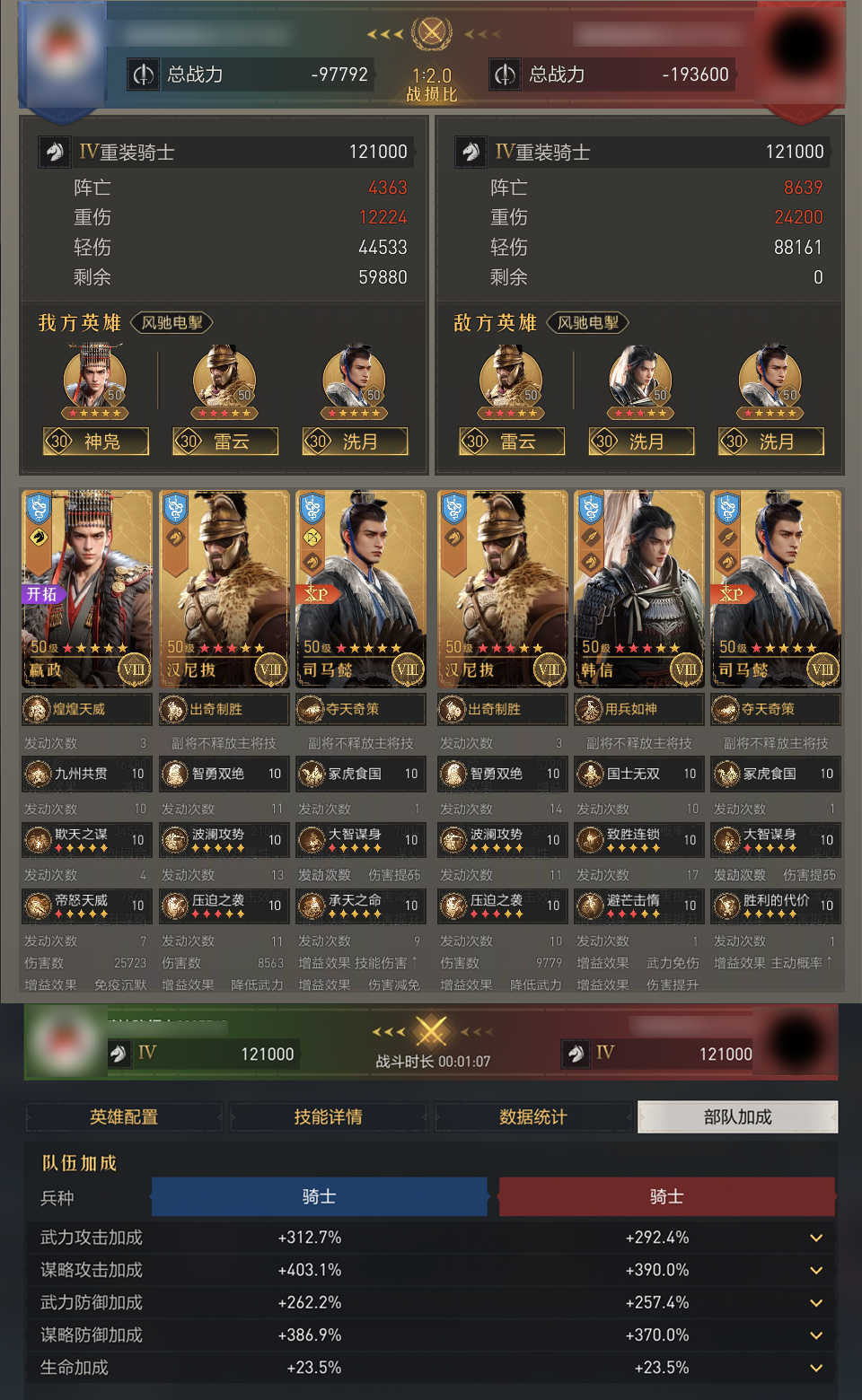This screenshot has height=1400, width=862.
Task: Click the 九州共贯 skill icon
Action: click(38, 774)
